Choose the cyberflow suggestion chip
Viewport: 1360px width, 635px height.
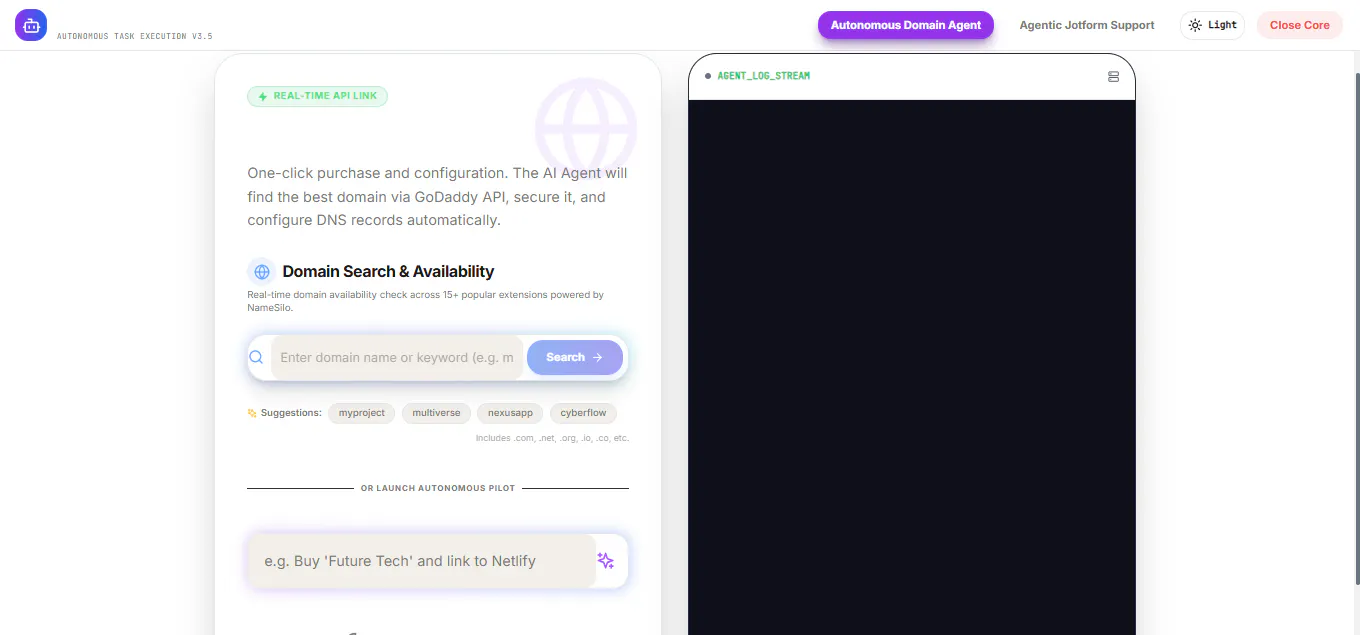coord(584,413)
